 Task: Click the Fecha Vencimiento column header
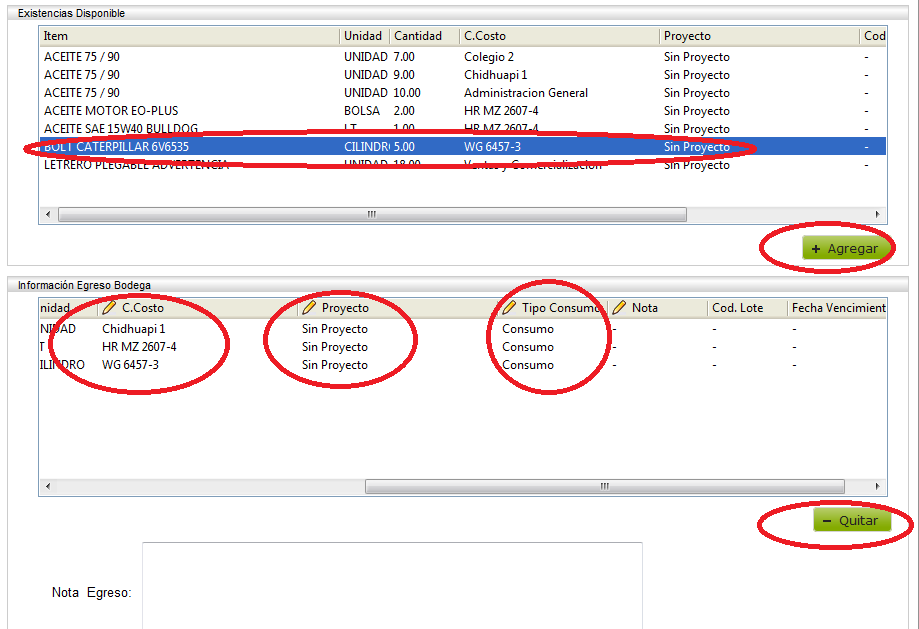pyautogui.click(x=837, y=308)
